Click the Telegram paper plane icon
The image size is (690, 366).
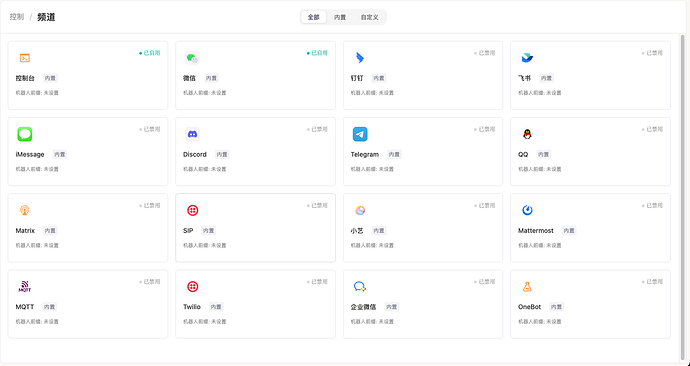360,134
